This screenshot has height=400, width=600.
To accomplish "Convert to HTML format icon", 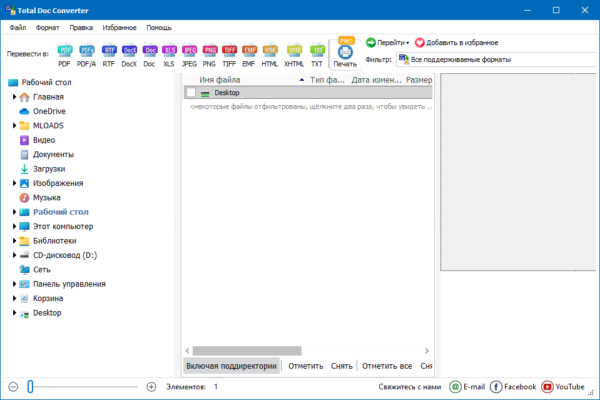I will tap(270, 50).
